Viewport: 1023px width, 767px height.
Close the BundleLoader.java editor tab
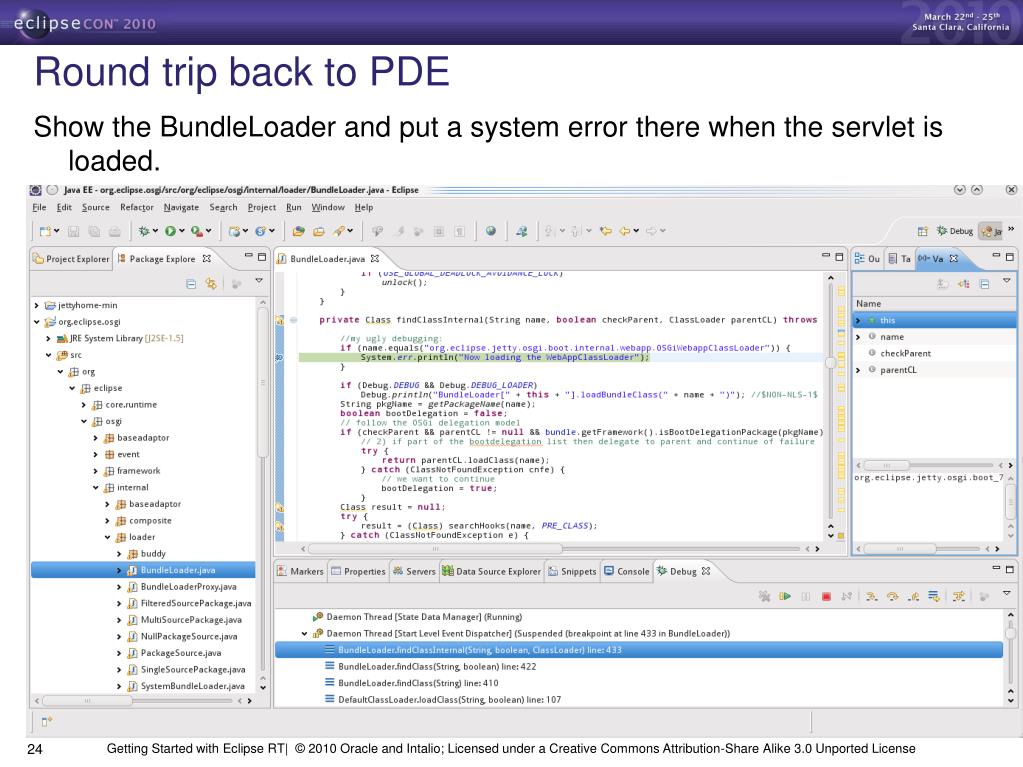[x=374, y=259]
